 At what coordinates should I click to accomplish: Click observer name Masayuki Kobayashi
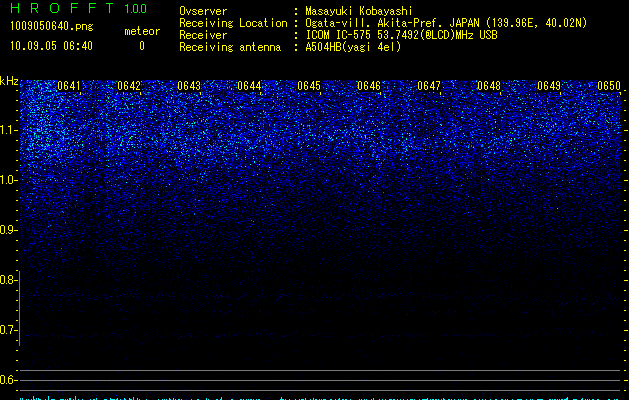pyautogui.click(x=359, y=11)
